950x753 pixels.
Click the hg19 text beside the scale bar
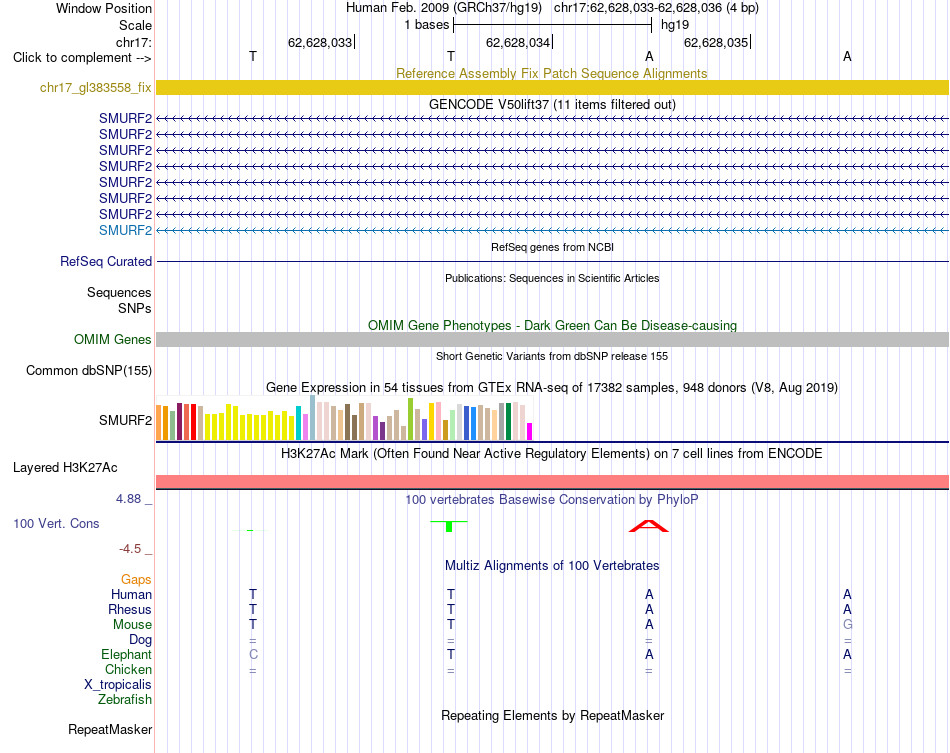[x=675, y=25]
